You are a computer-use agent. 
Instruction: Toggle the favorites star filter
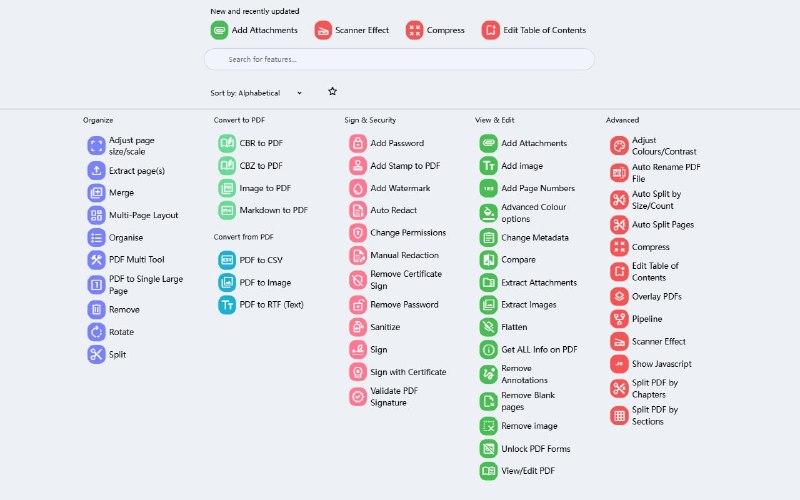point(332,92)
